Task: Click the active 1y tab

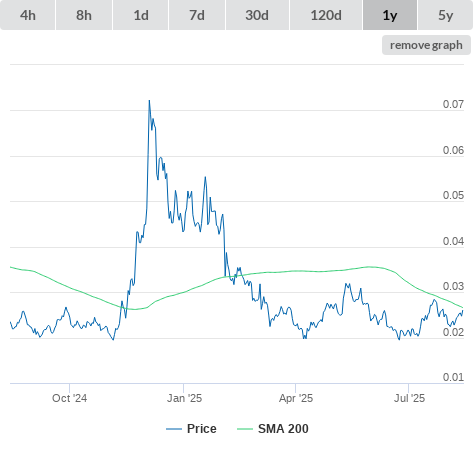Action: 390,15
